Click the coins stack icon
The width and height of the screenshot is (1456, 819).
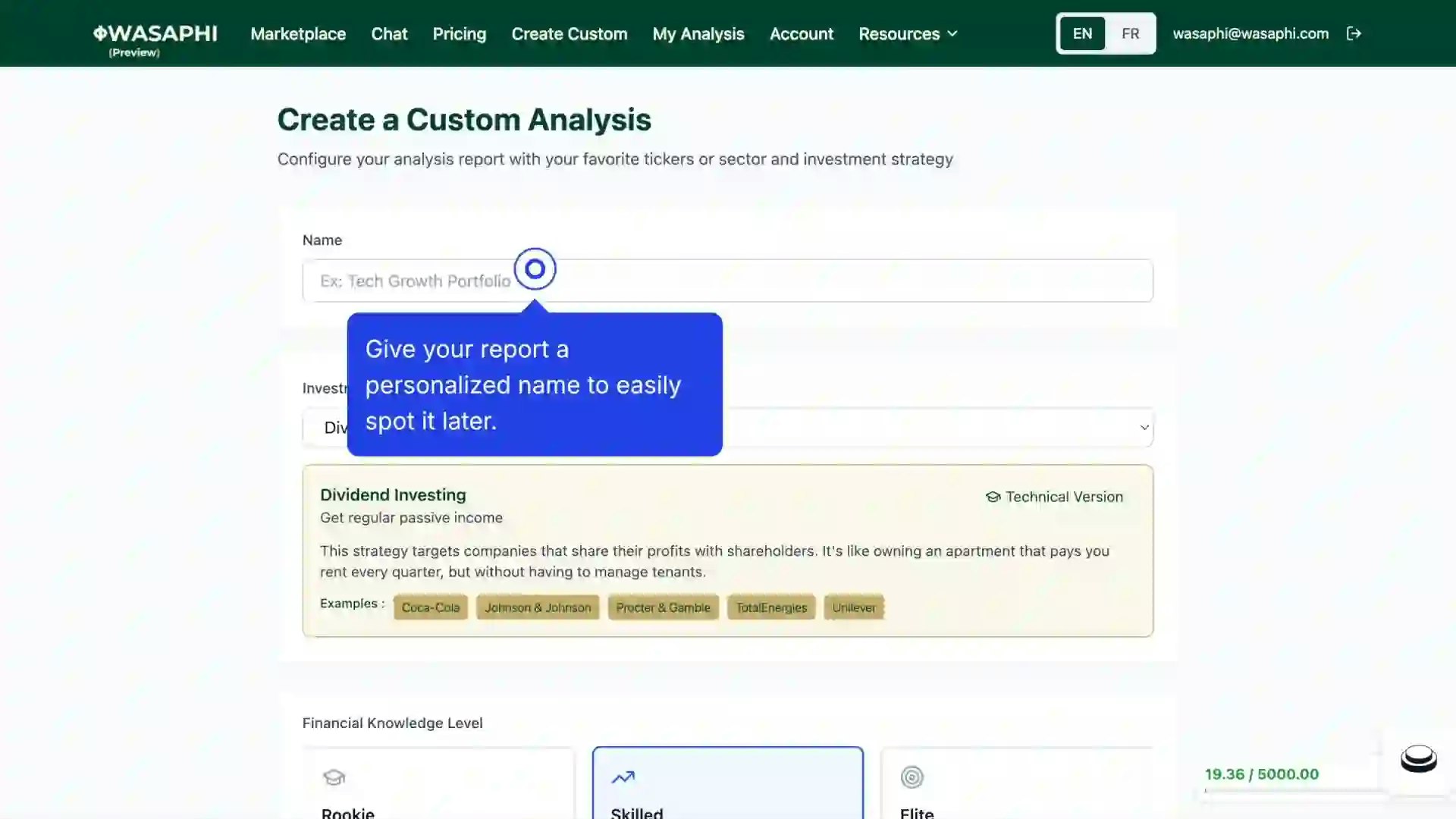(1418, 758)
